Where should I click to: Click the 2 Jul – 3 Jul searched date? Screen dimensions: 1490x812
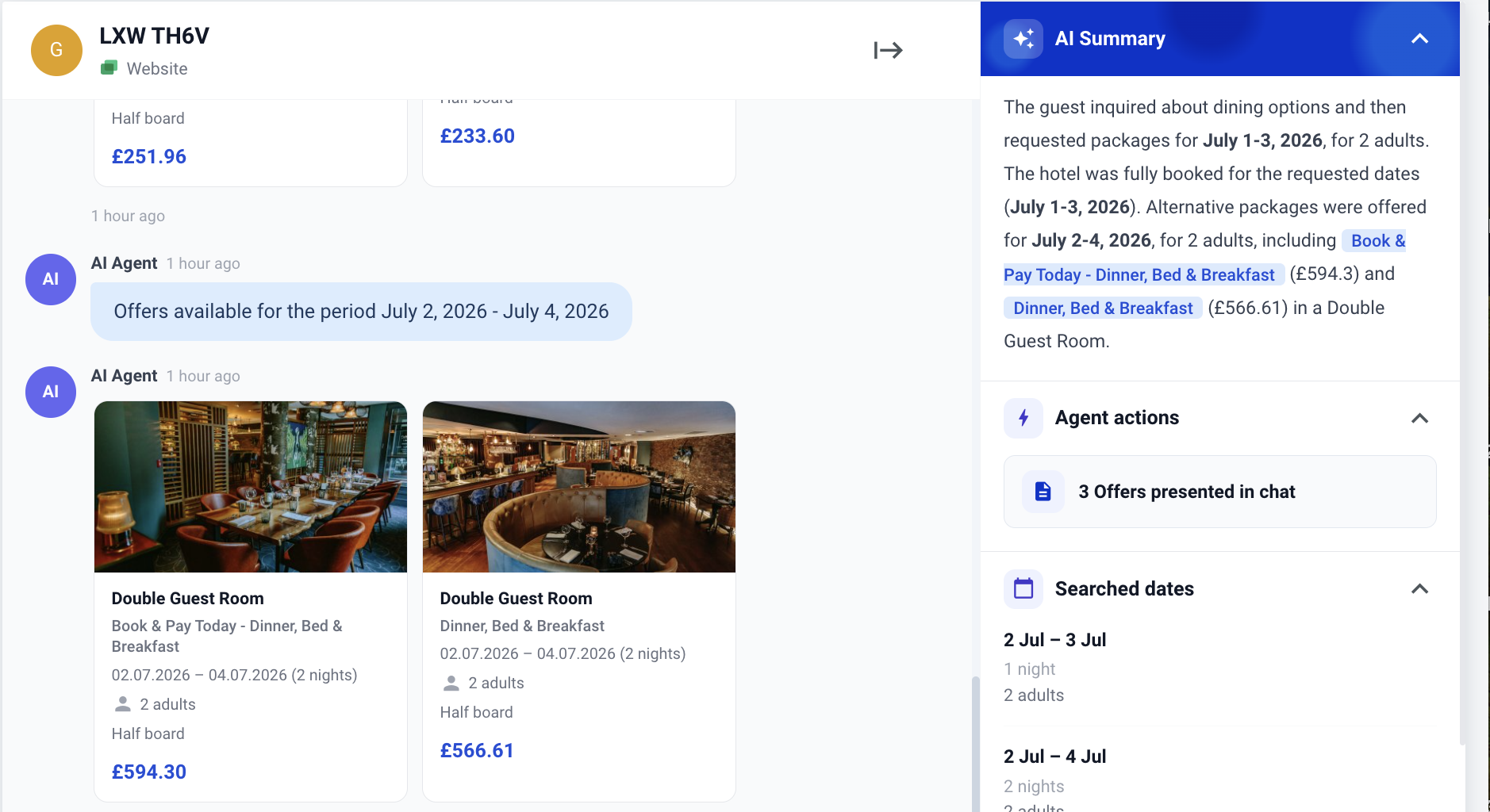pos(1054,640)
